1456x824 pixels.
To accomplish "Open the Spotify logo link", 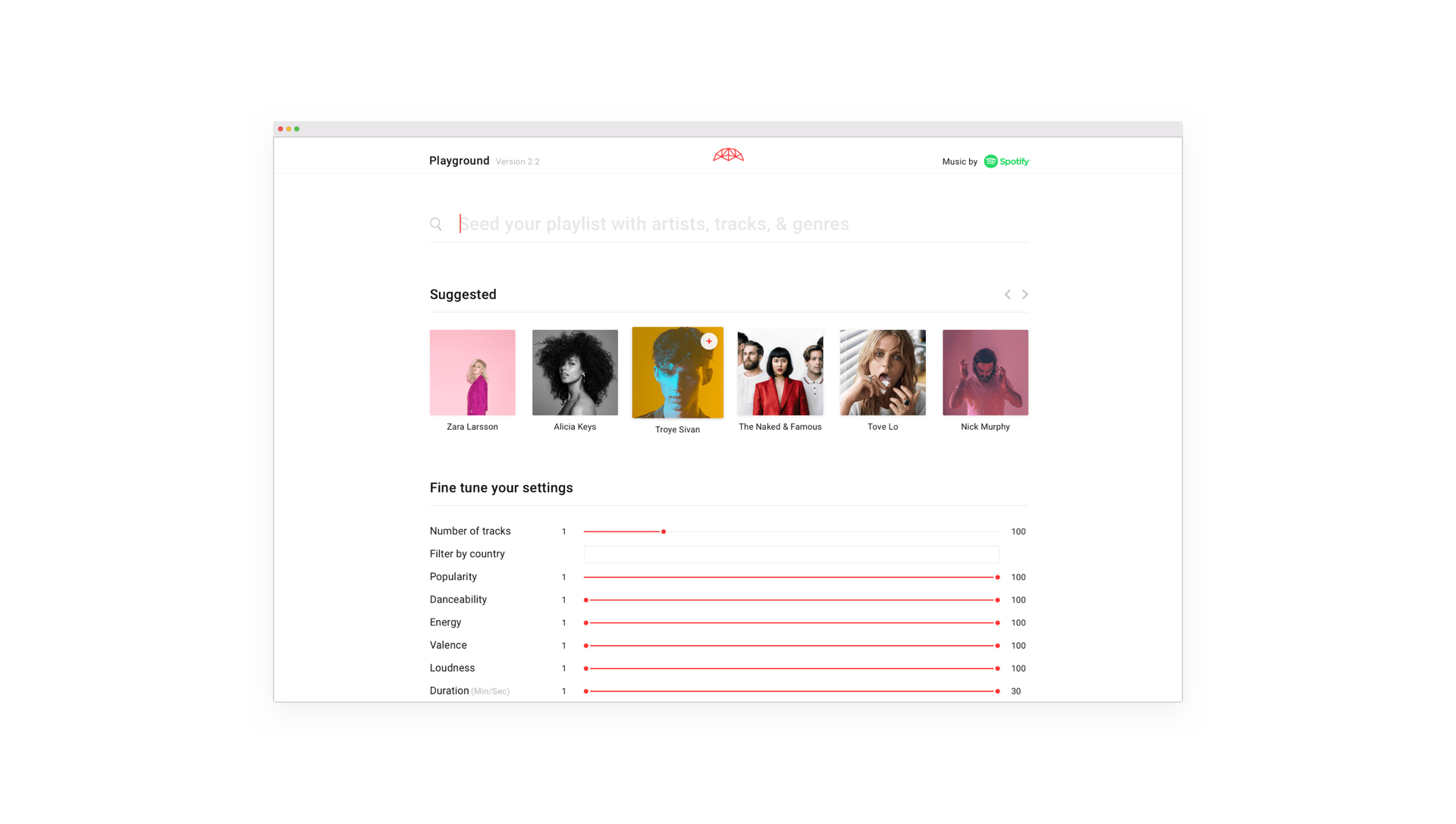I will click(x=1006, y=161).
